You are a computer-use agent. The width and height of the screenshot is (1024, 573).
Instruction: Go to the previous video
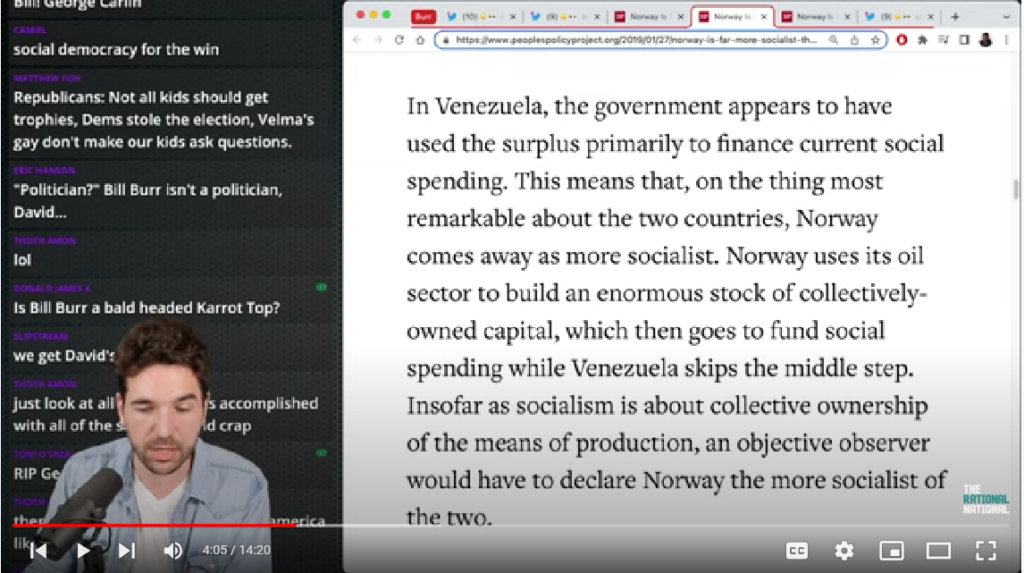point(39,551)
